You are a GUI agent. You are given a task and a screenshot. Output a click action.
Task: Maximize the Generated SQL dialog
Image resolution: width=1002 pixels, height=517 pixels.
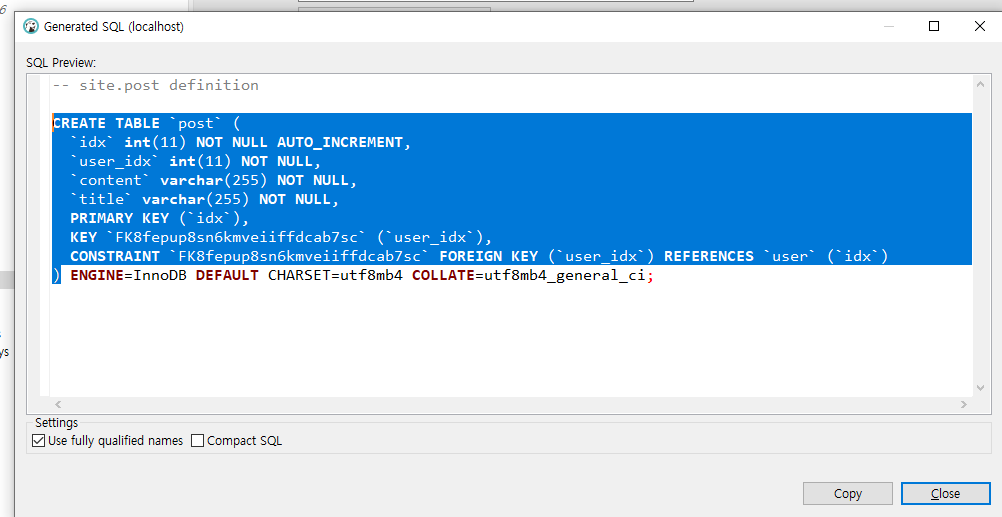[x=934, y=26]
